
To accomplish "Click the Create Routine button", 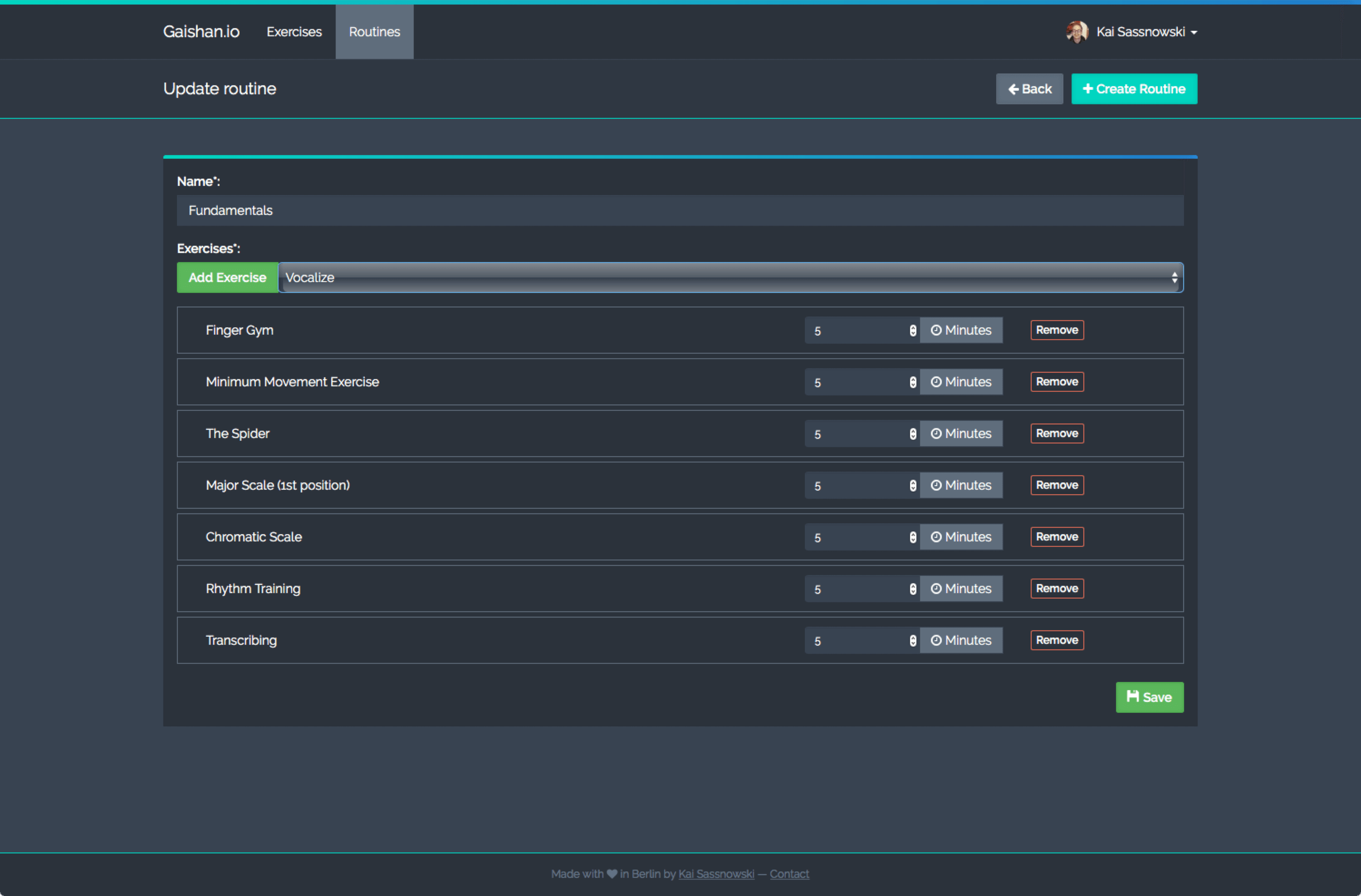I will point(1134,88).
